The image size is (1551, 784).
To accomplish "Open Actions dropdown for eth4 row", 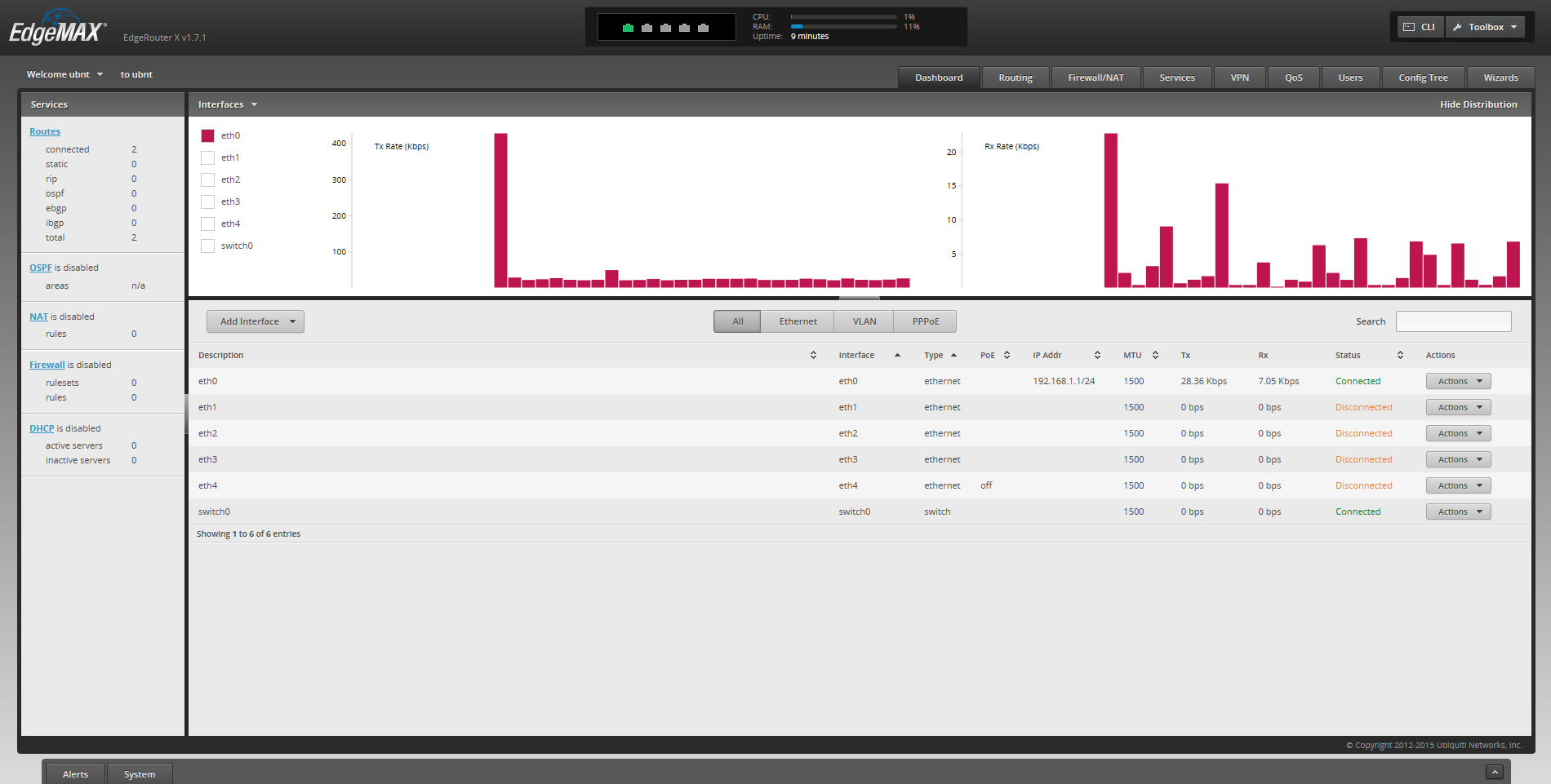I will pos(1458,485).
